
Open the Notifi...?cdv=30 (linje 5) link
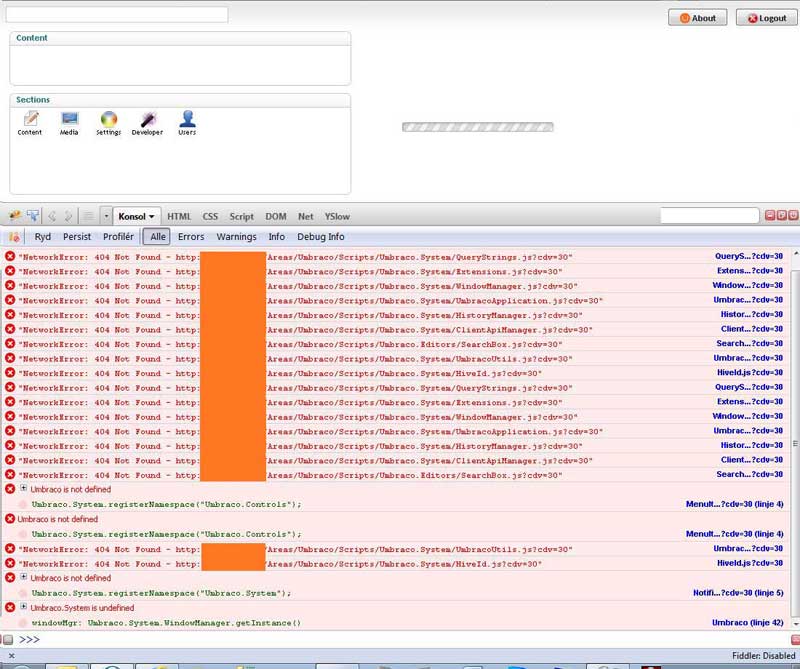[738, 593]
